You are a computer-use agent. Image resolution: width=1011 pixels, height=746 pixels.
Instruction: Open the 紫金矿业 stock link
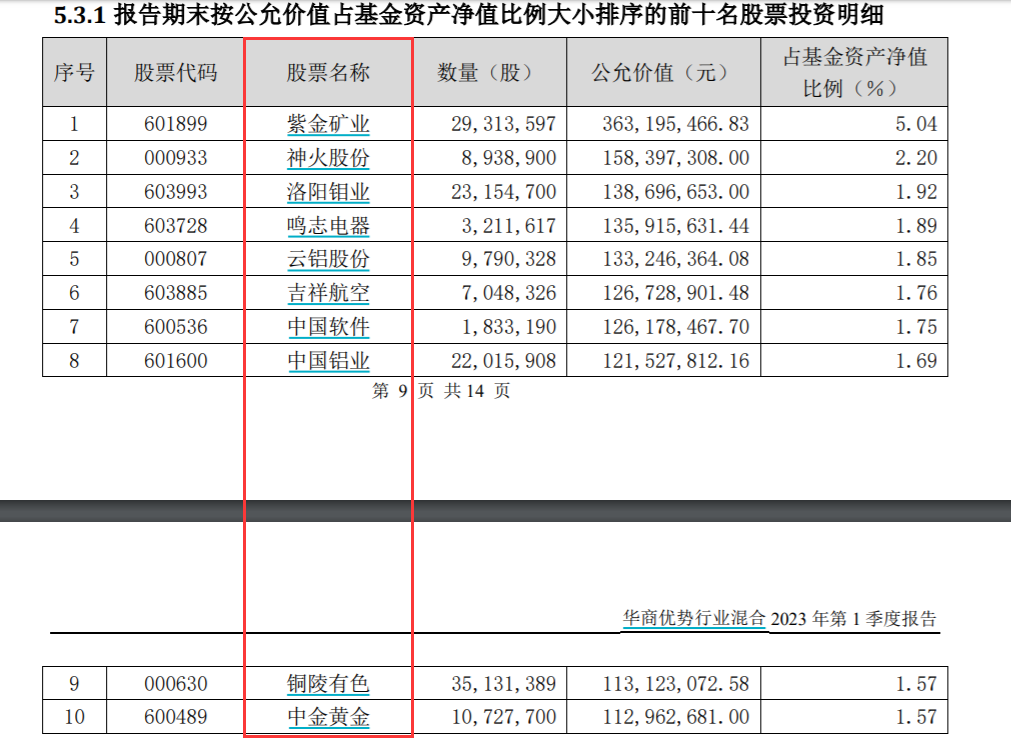[328, 124]
